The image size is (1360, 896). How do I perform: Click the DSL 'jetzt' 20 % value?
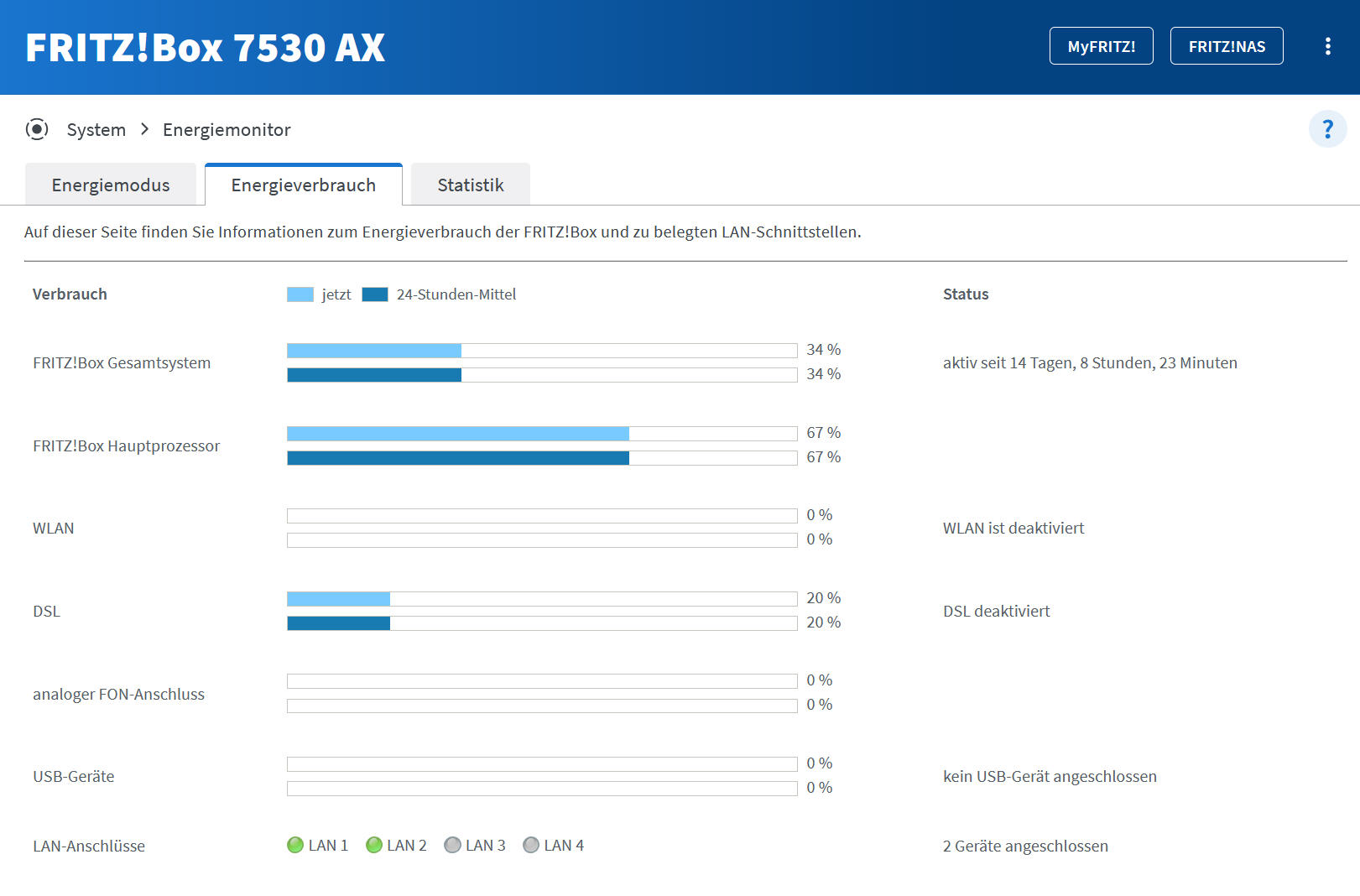(824, 597)
